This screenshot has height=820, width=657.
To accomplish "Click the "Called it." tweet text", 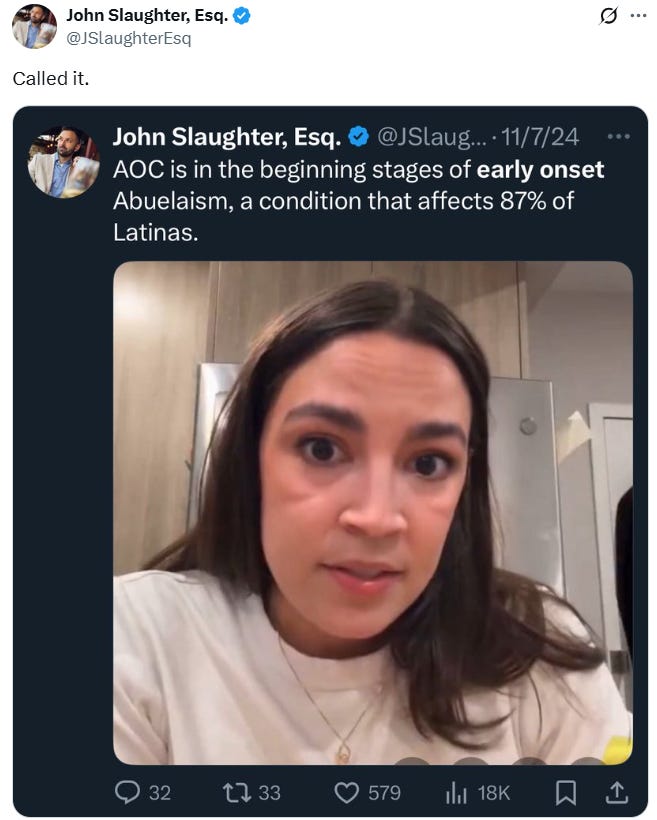I will pyautogui.click(x=51, y=78).
